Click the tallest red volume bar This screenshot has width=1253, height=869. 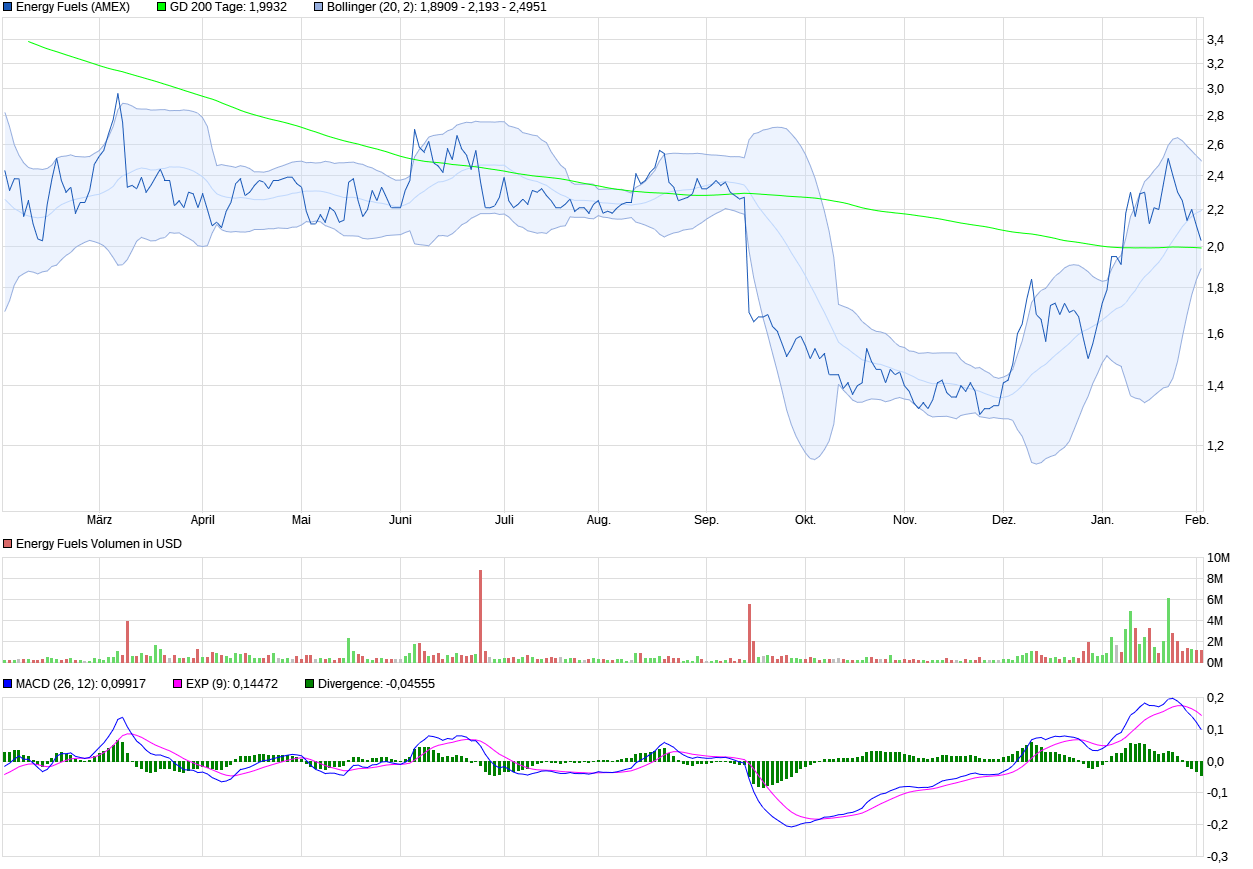pos(480,615)
